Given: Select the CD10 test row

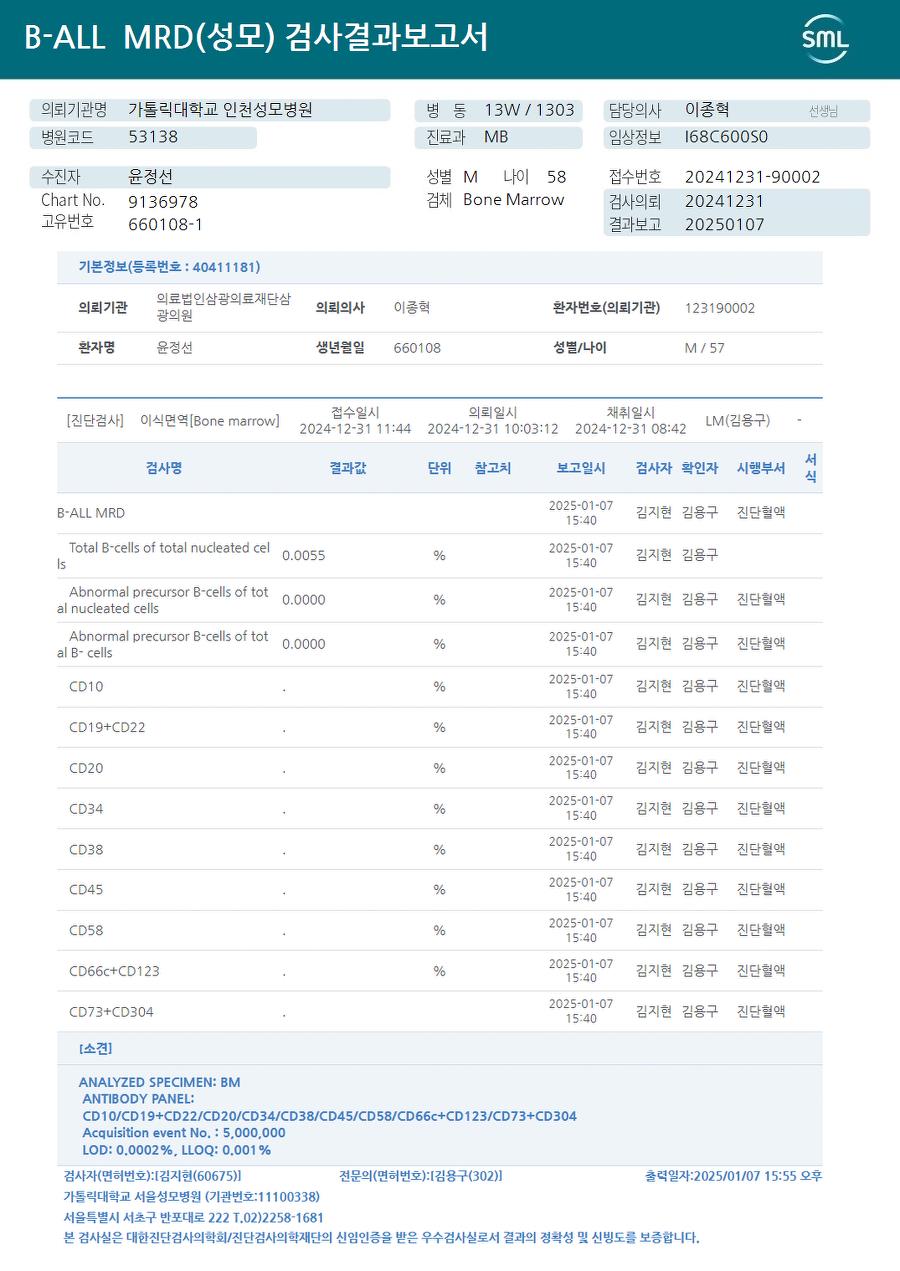Looking at the screenshot, I should coord(440,687).
